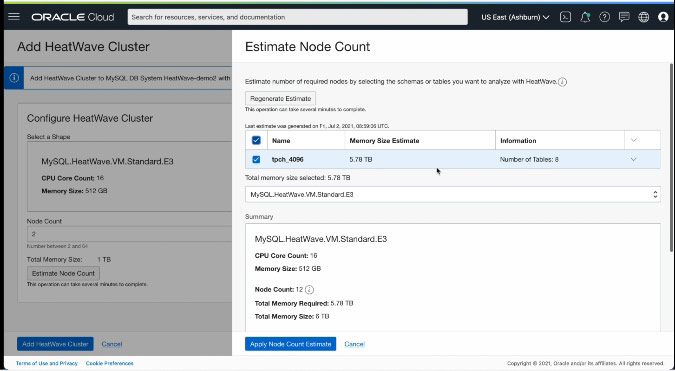Click the resource search field

[x=297, y=17]
